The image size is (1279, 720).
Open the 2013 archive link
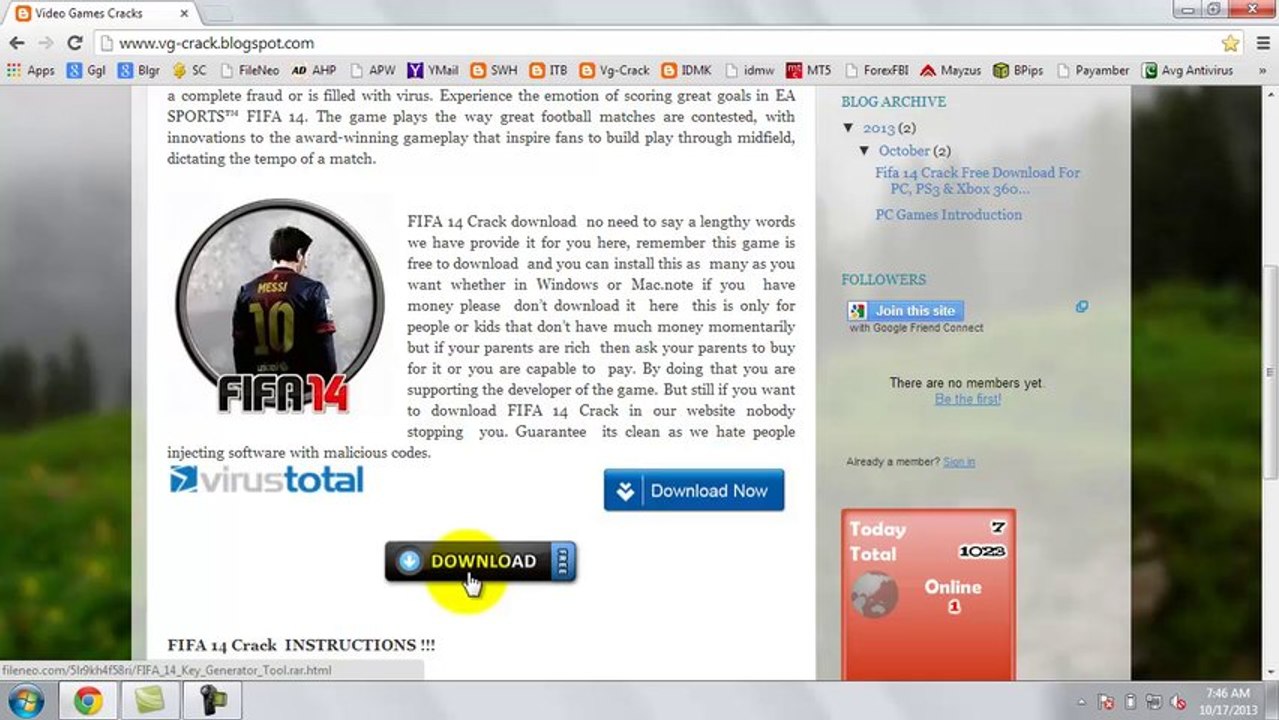tap(879, 128)
